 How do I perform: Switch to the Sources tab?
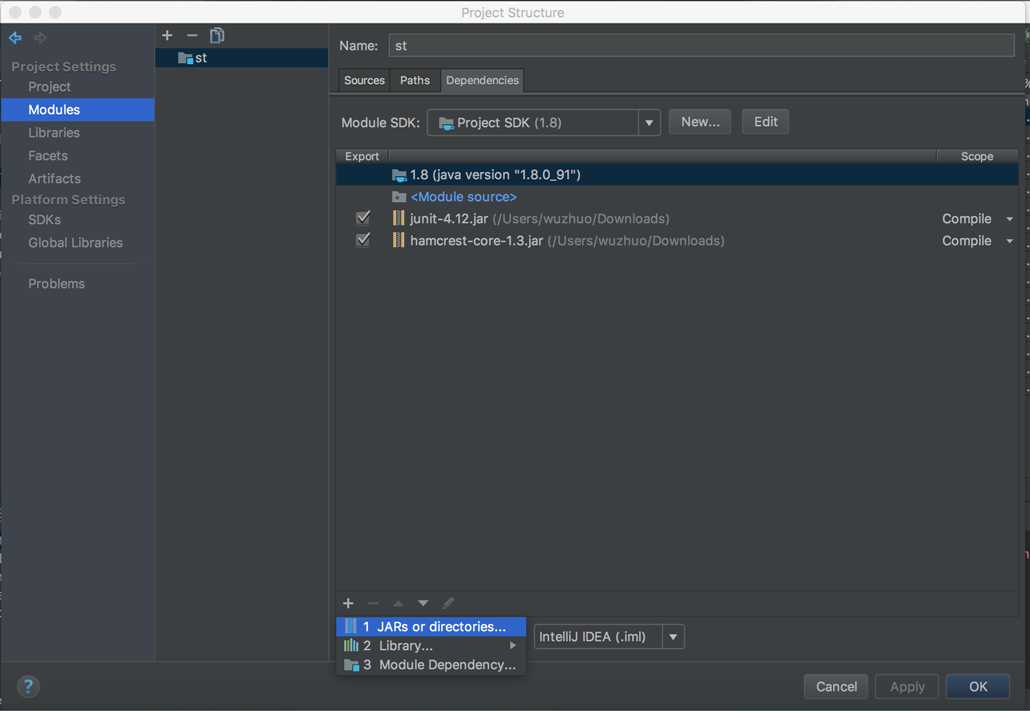point(364,80)
